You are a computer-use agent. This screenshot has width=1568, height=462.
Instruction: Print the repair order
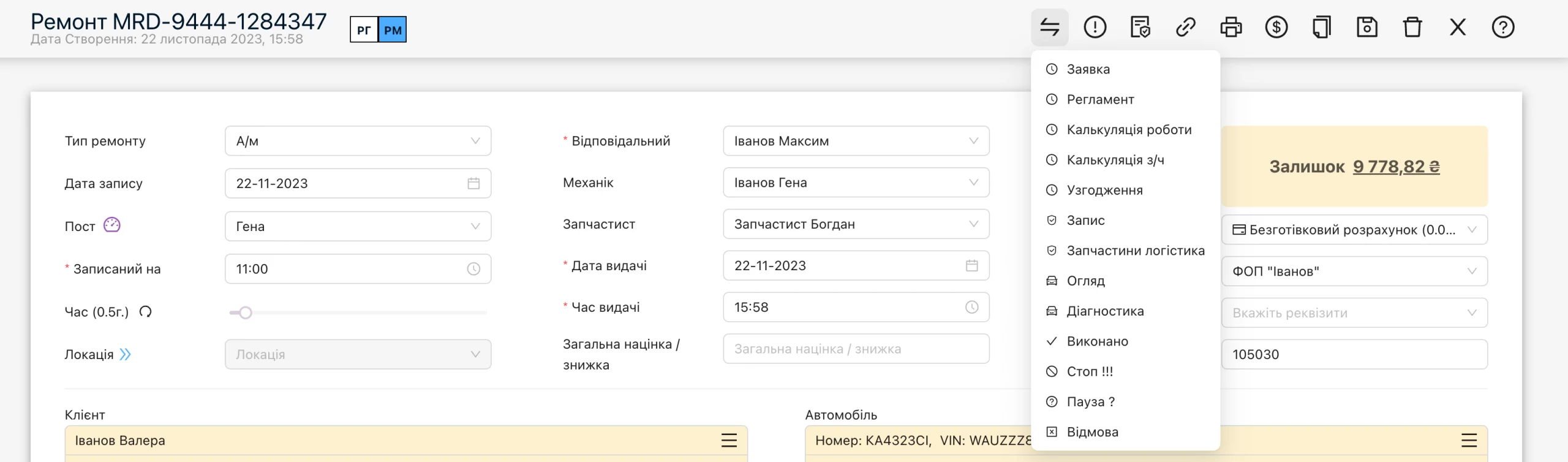coord(1231,27)
